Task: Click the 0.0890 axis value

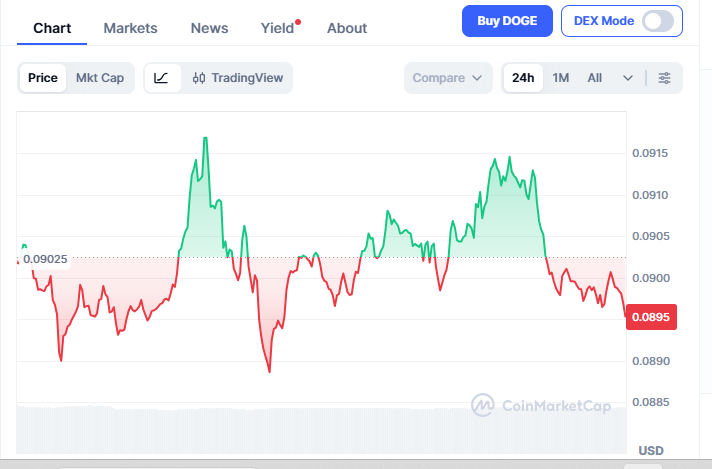Action: tap(650, 361)
